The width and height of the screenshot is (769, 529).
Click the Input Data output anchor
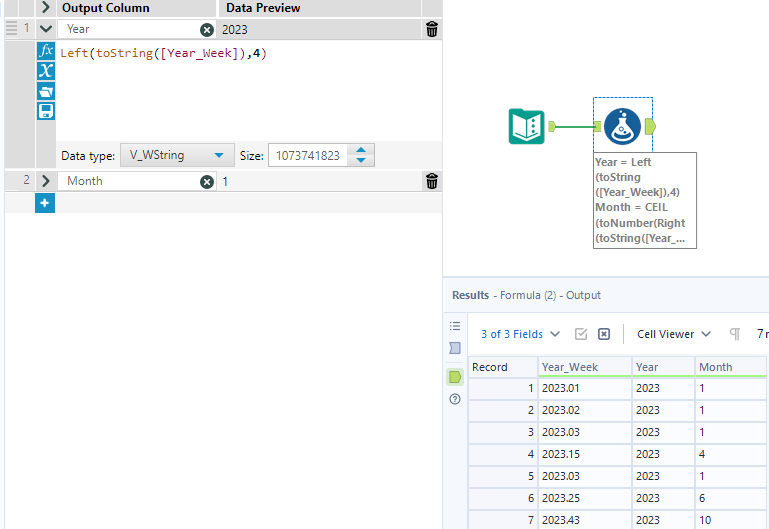(x=552, y=126)
